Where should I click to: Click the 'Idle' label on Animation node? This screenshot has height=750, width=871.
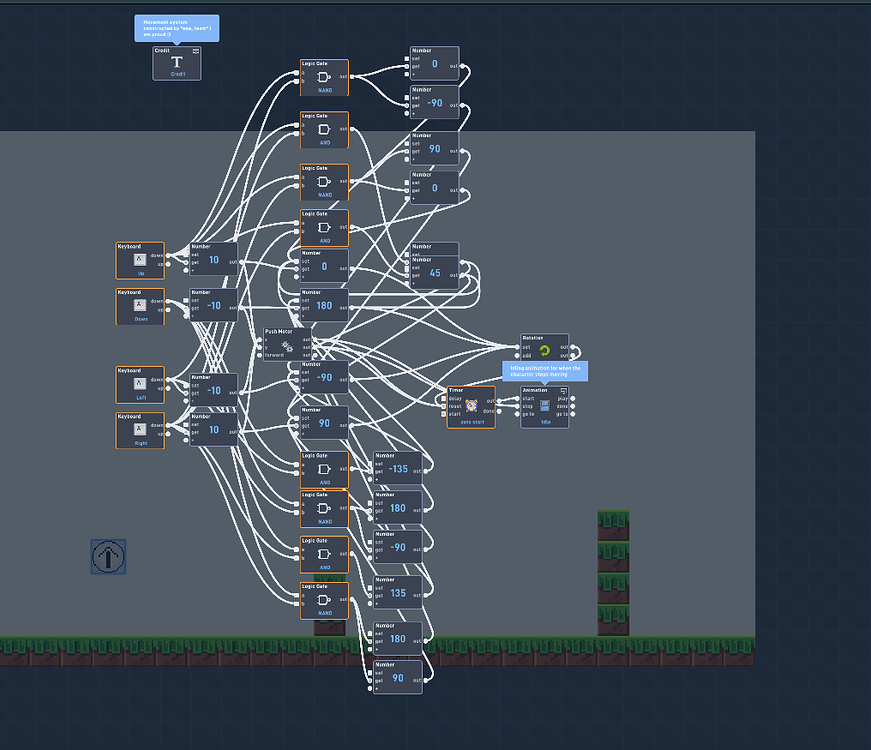tap(545, 422)
